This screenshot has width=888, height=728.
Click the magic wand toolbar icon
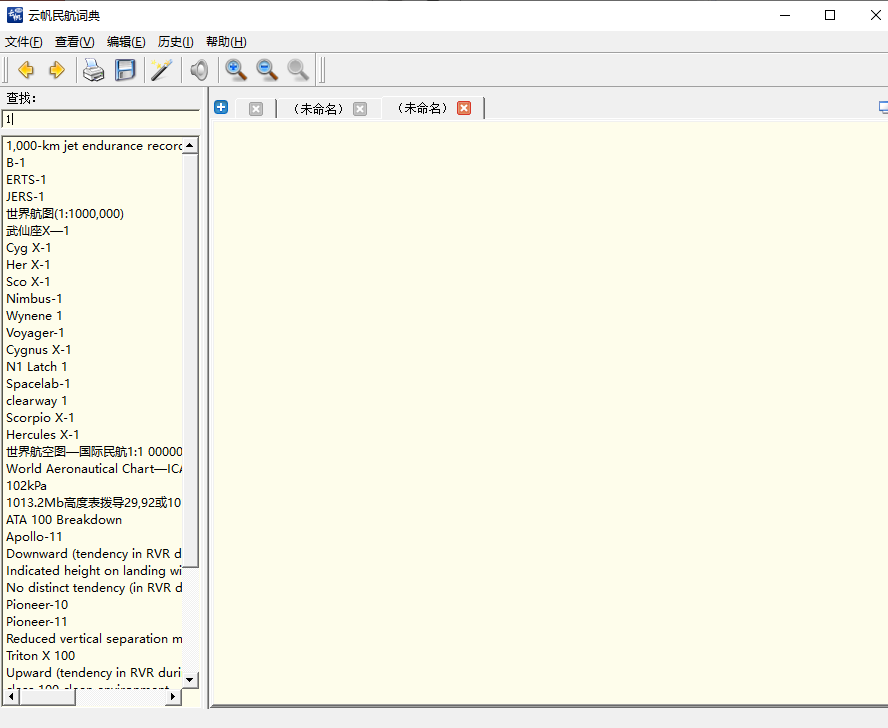[161, 70]
